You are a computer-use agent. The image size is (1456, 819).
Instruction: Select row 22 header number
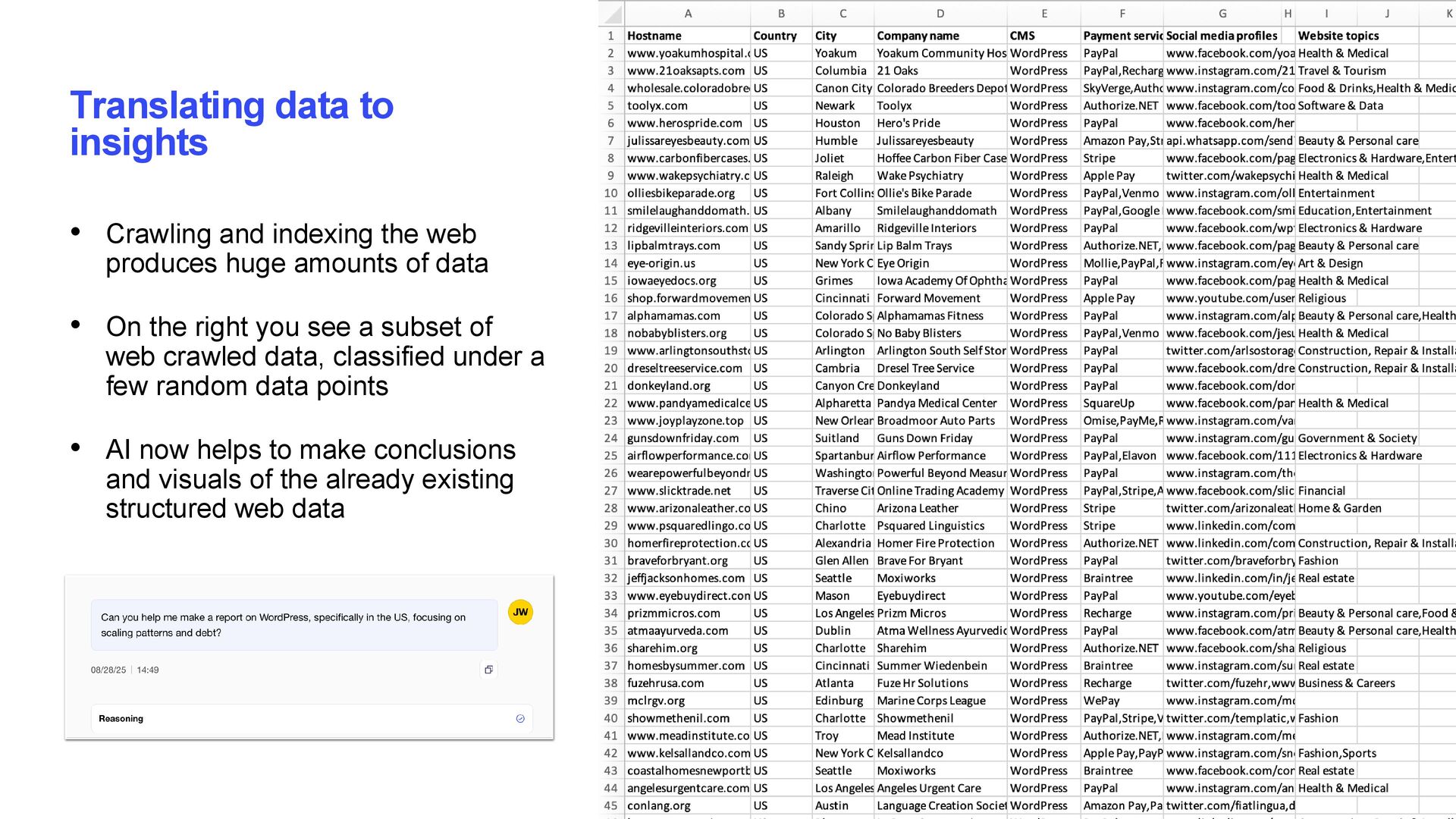click(x=610, y=403)
